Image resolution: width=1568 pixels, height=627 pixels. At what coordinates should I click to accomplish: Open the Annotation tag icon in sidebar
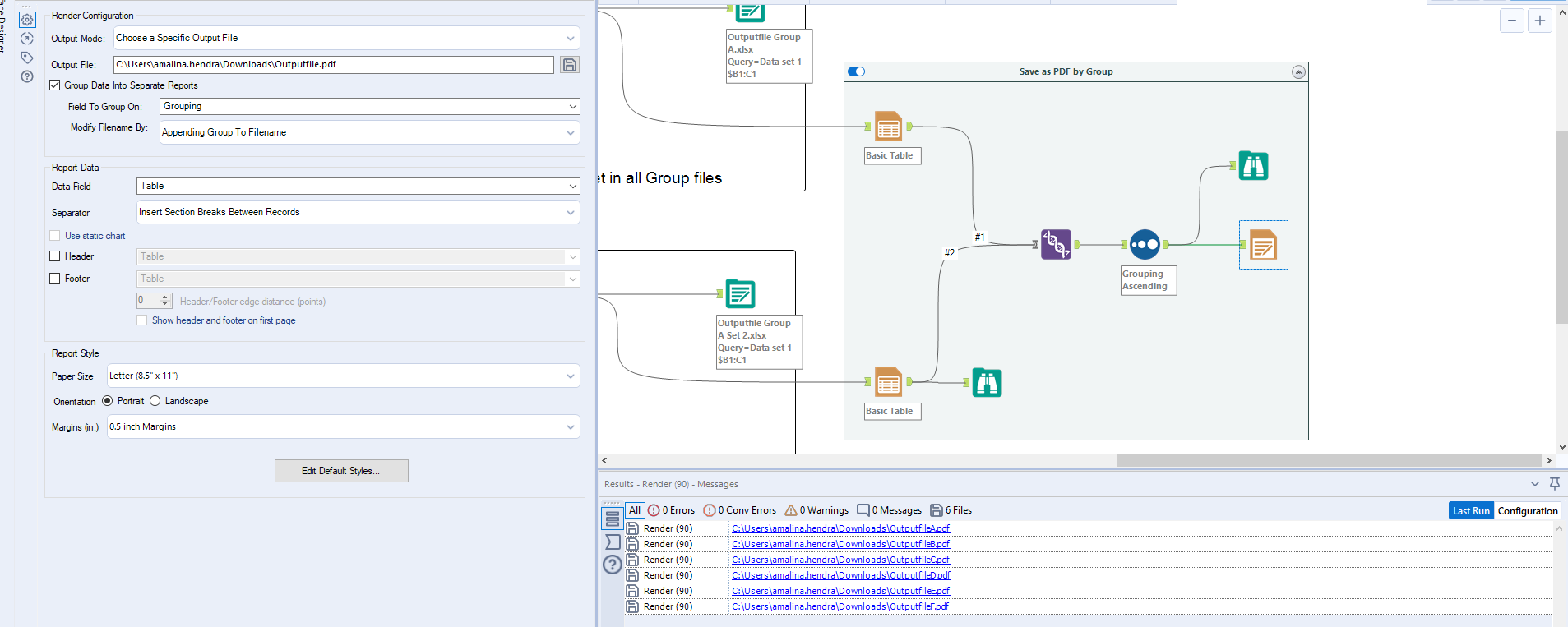click(x=27, y=58)
